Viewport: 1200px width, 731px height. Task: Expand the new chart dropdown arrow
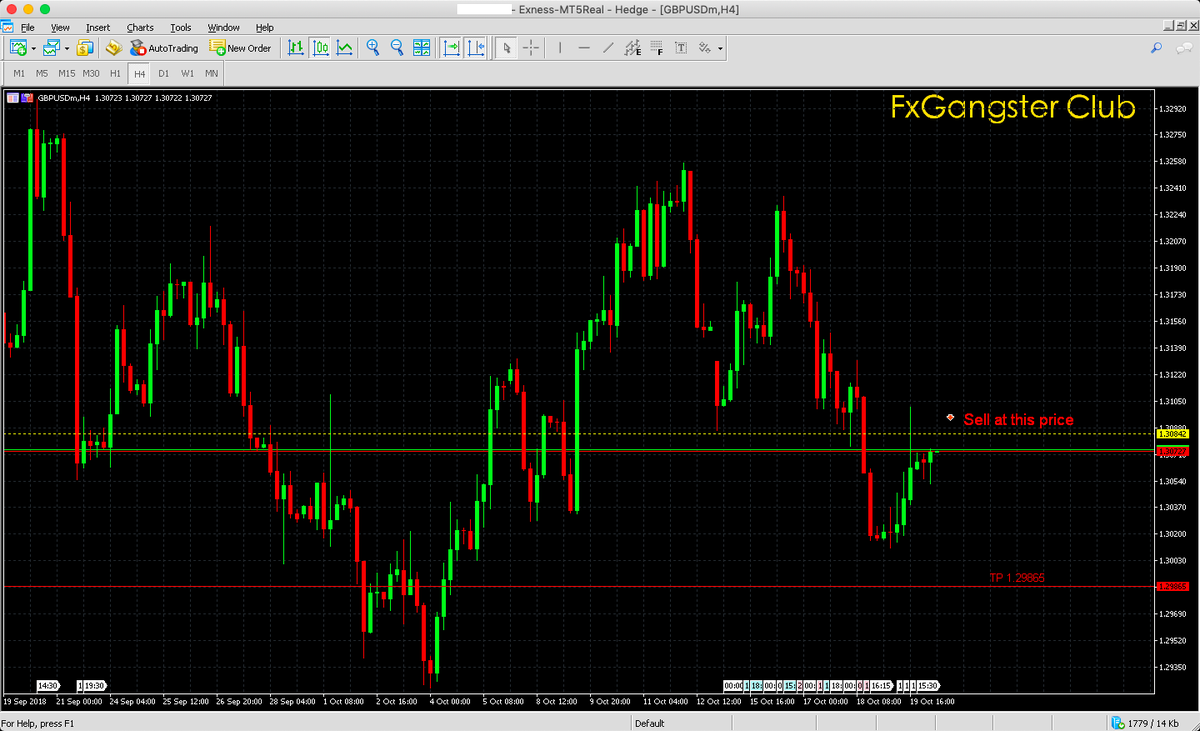point(33,48)
